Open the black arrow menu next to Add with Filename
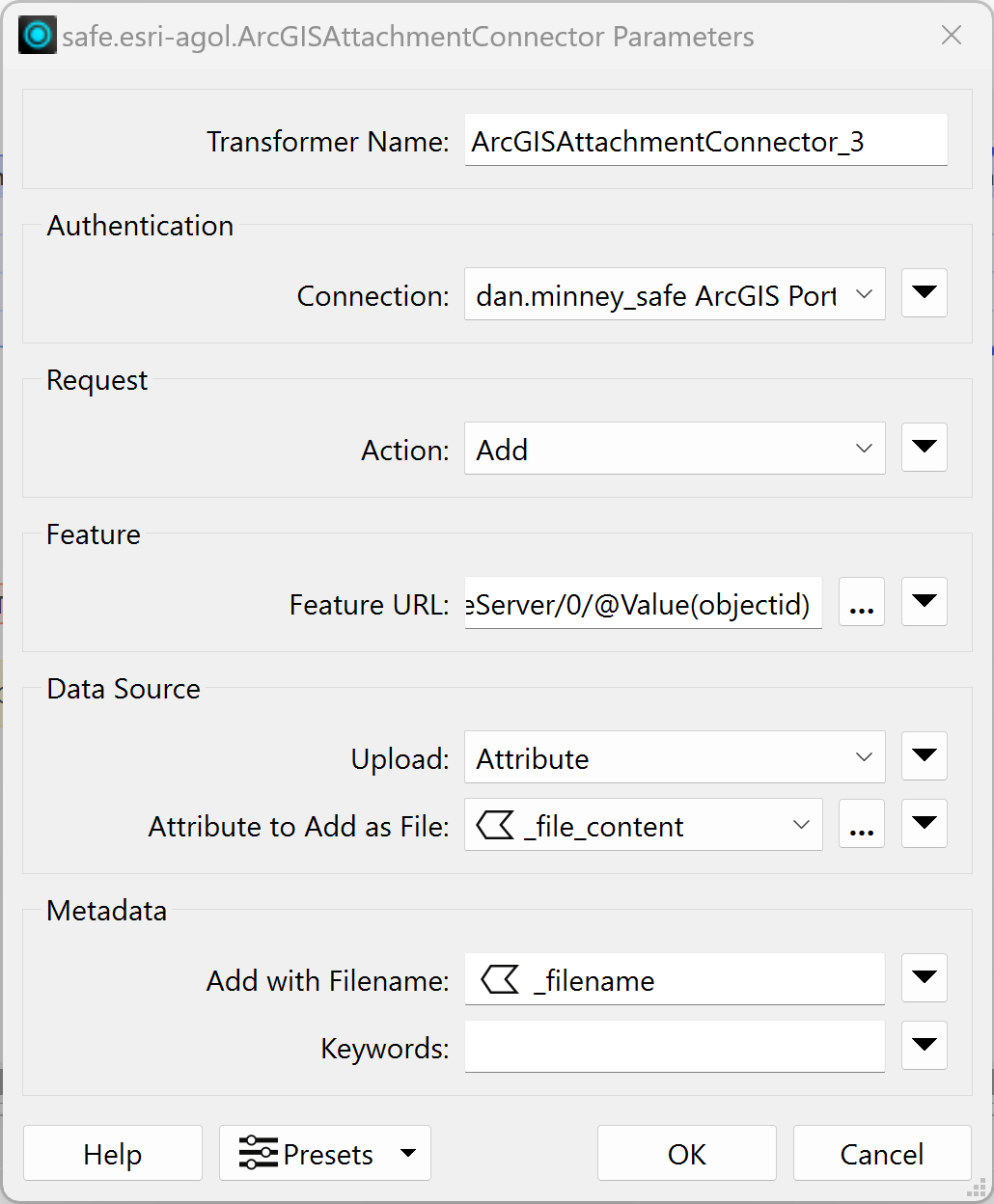Image resolution: width=994 pixels, height=1204 pixels. 925,978
